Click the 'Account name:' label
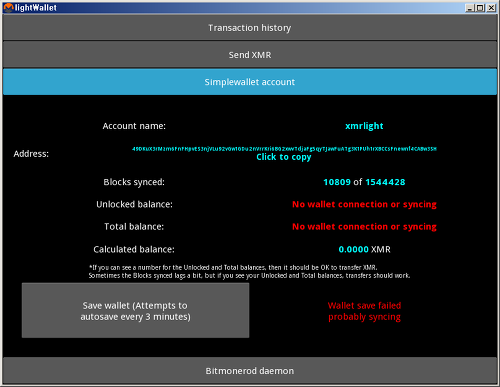 click(134, 126)
